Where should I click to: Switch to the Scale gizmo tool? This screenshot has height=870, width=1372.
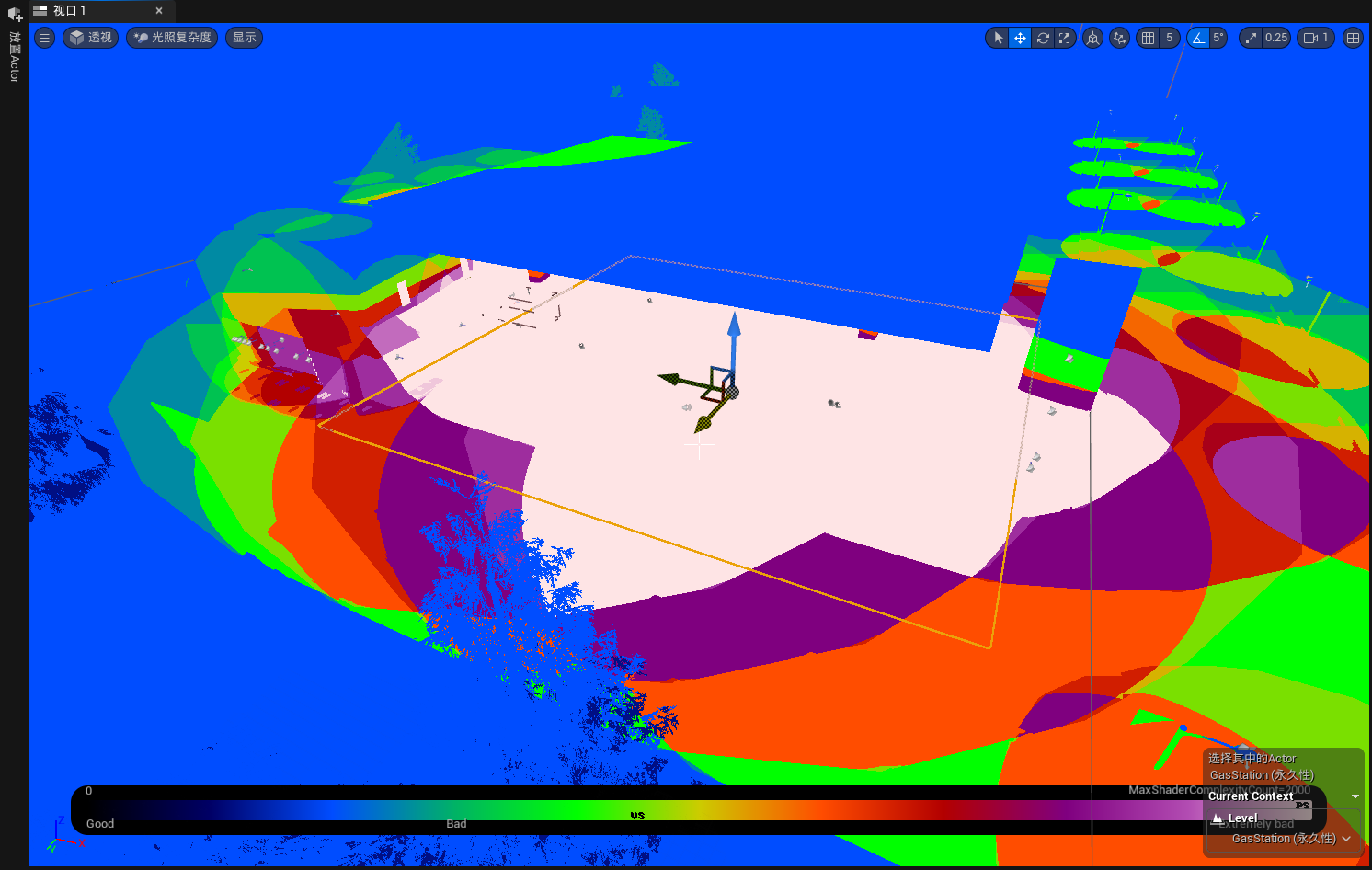(x=1065, y=38)
